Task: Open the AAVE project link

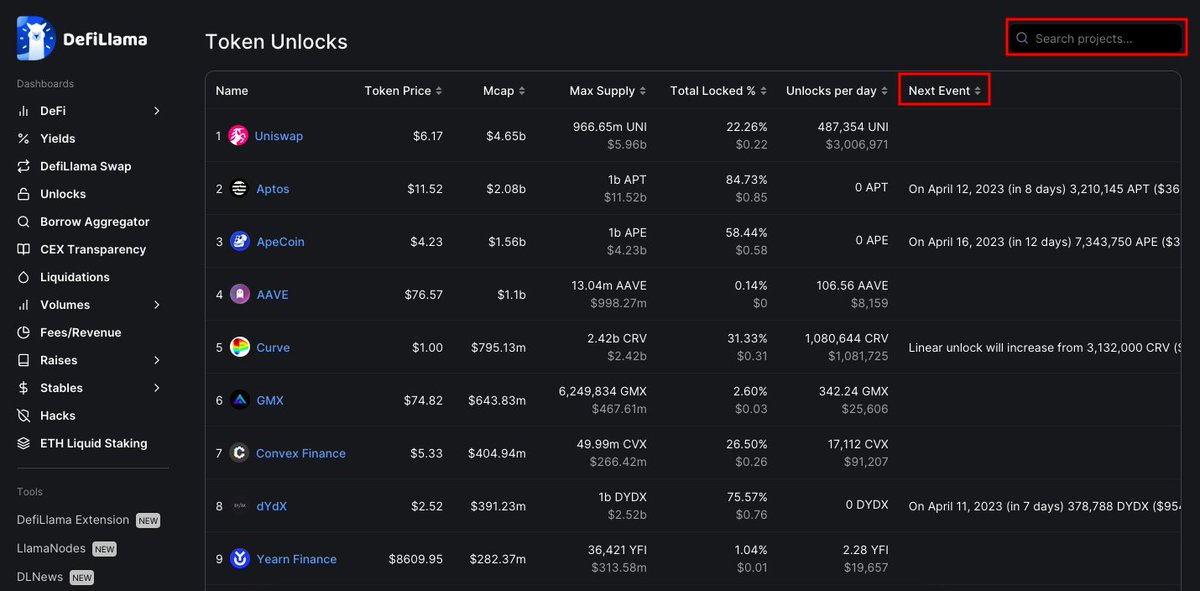Action: click(272, 295)
